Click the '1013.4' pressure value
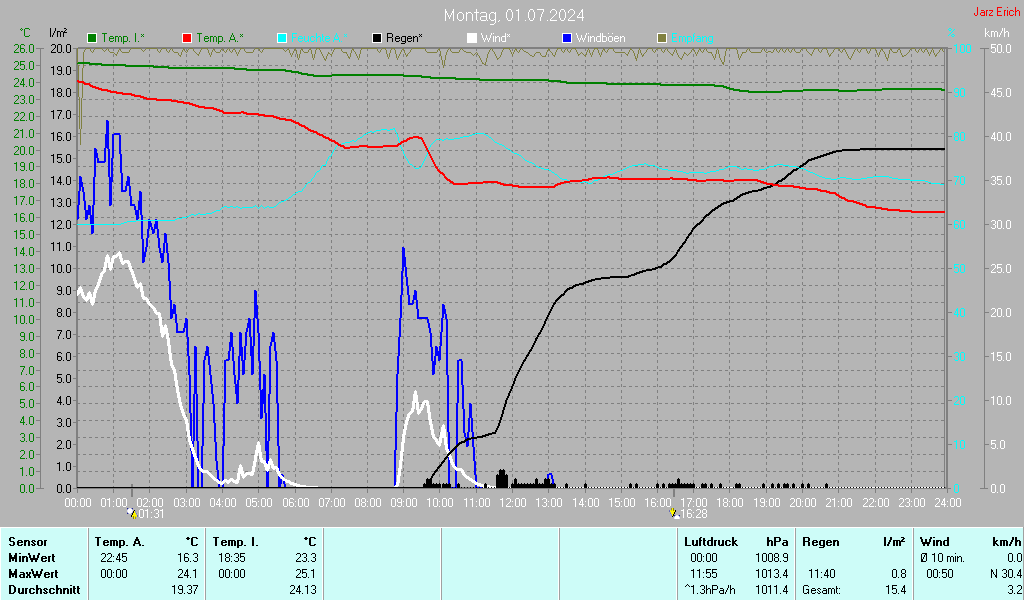This screenshot has width=1024, height=600. coord(772,574)
